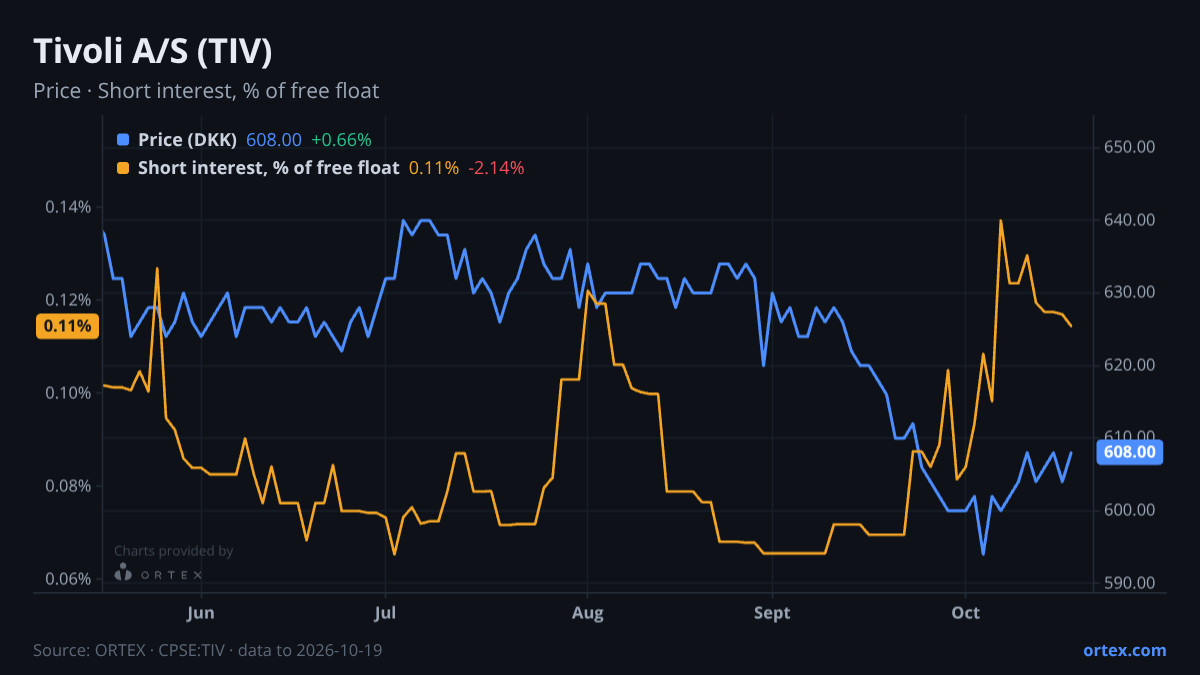Click the 0.12% left axis label

click(x=68, y=300)
